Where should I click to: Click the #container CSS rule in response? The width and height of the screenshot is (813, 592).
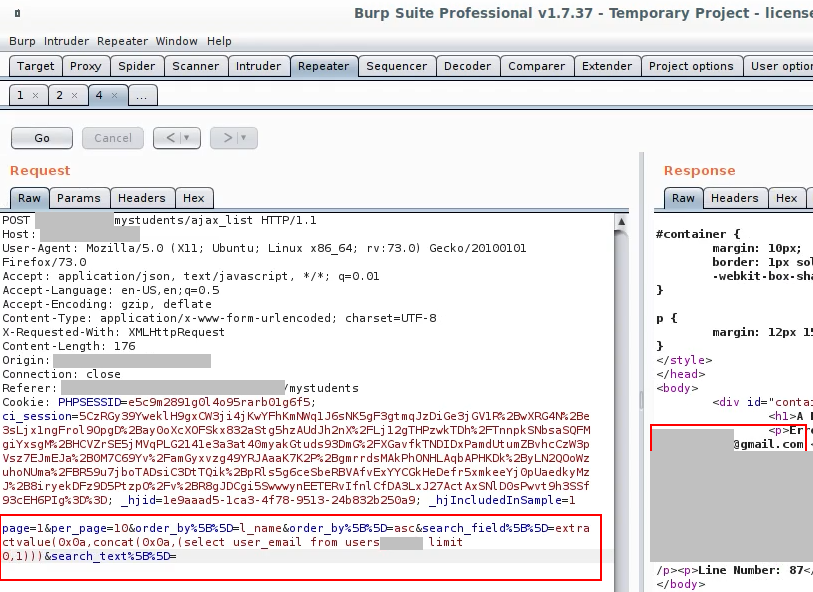pyautogui.click(x=698, y=234)
